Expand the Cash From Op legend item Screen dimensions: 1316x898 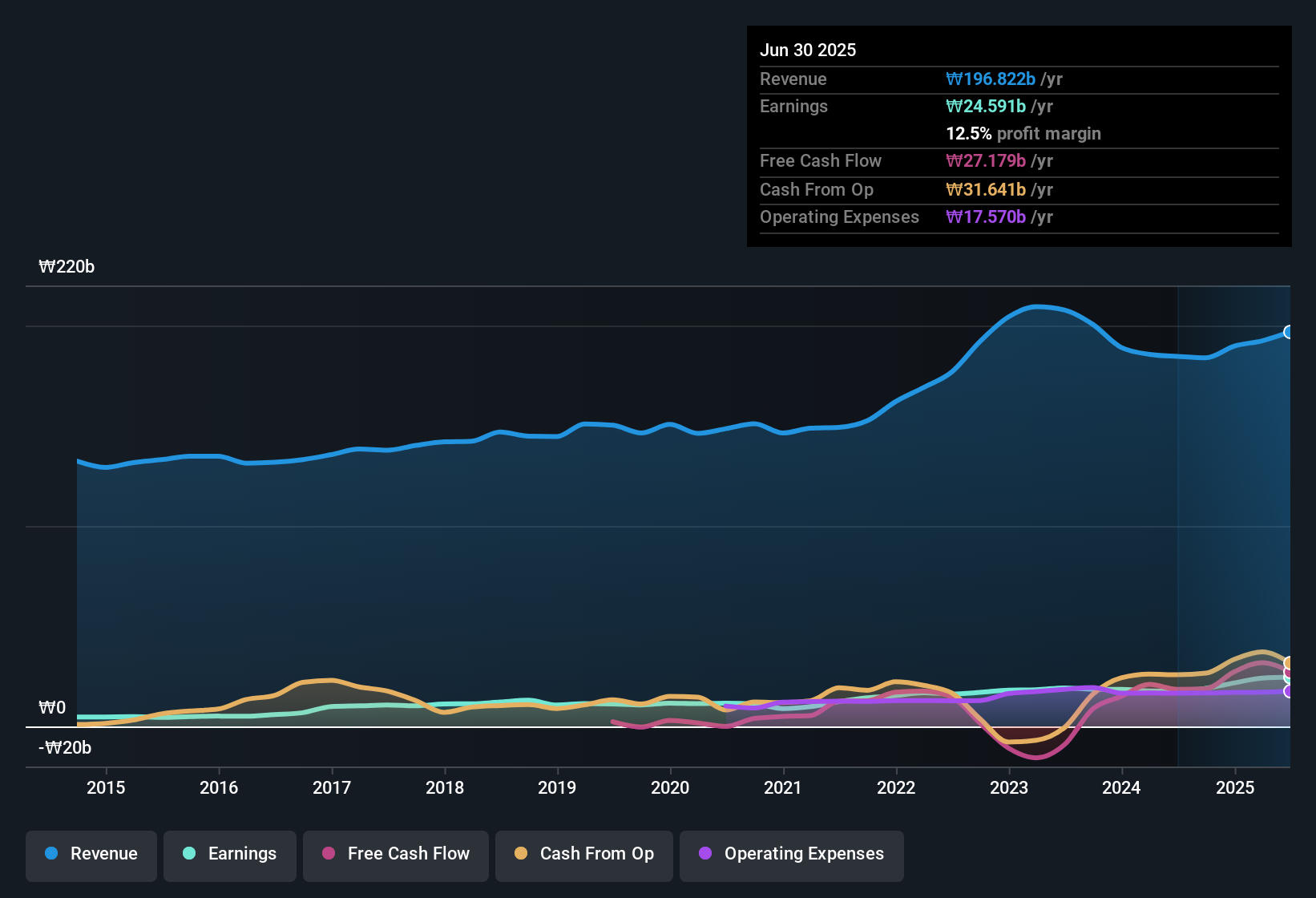click(583, 855)
